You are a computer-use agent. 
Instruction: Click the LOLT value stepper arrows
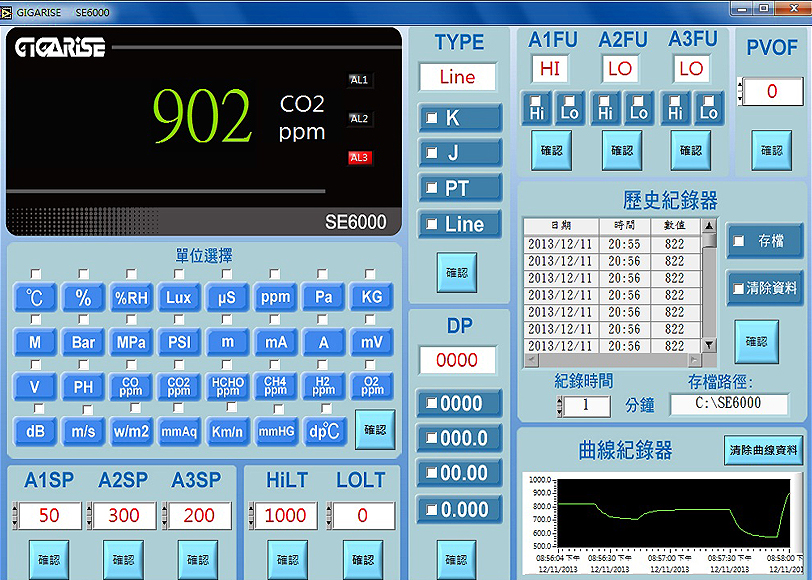(329, 515)
